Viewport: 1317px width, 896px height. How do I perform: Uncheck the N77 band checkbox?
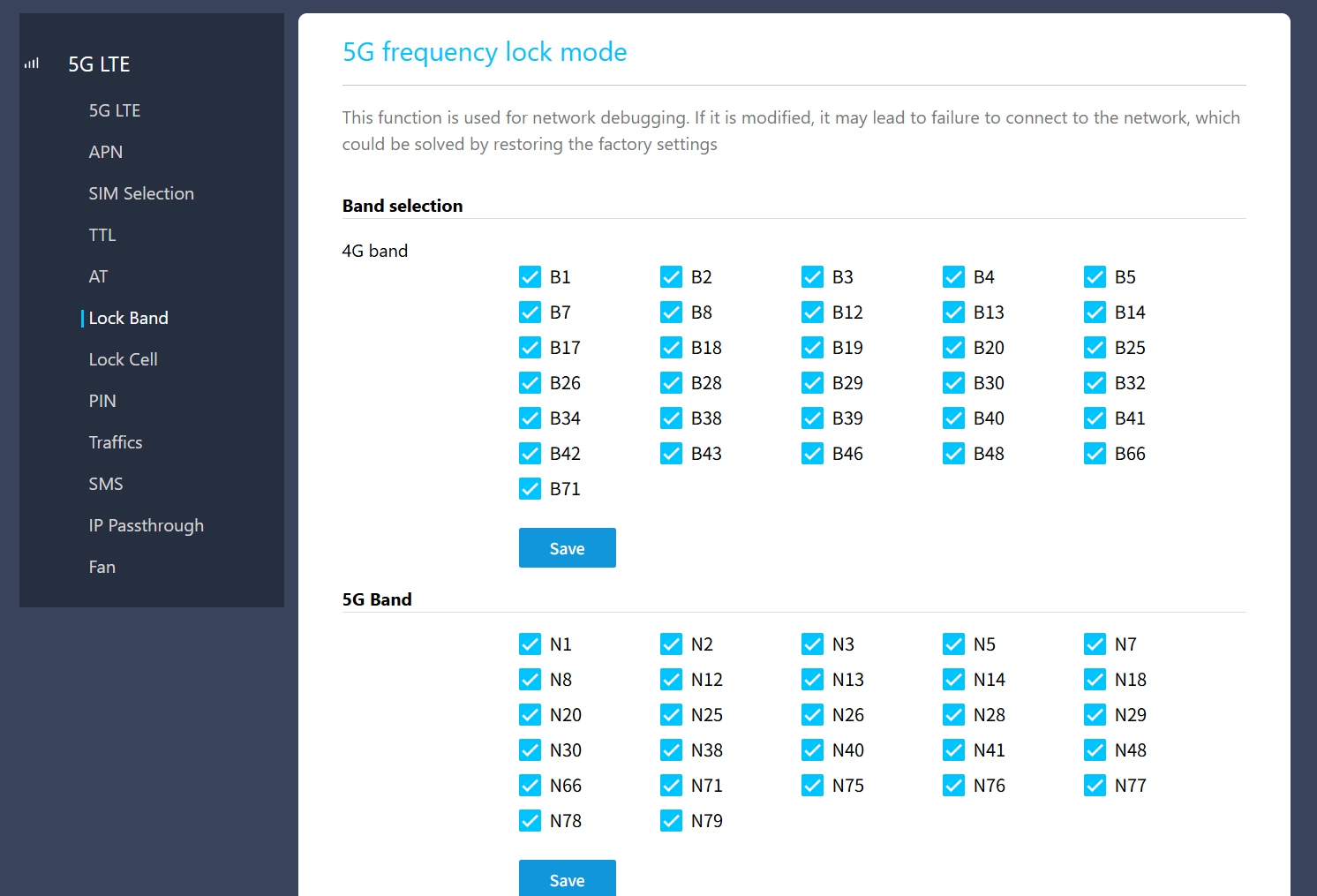[x=1095, y=786]
